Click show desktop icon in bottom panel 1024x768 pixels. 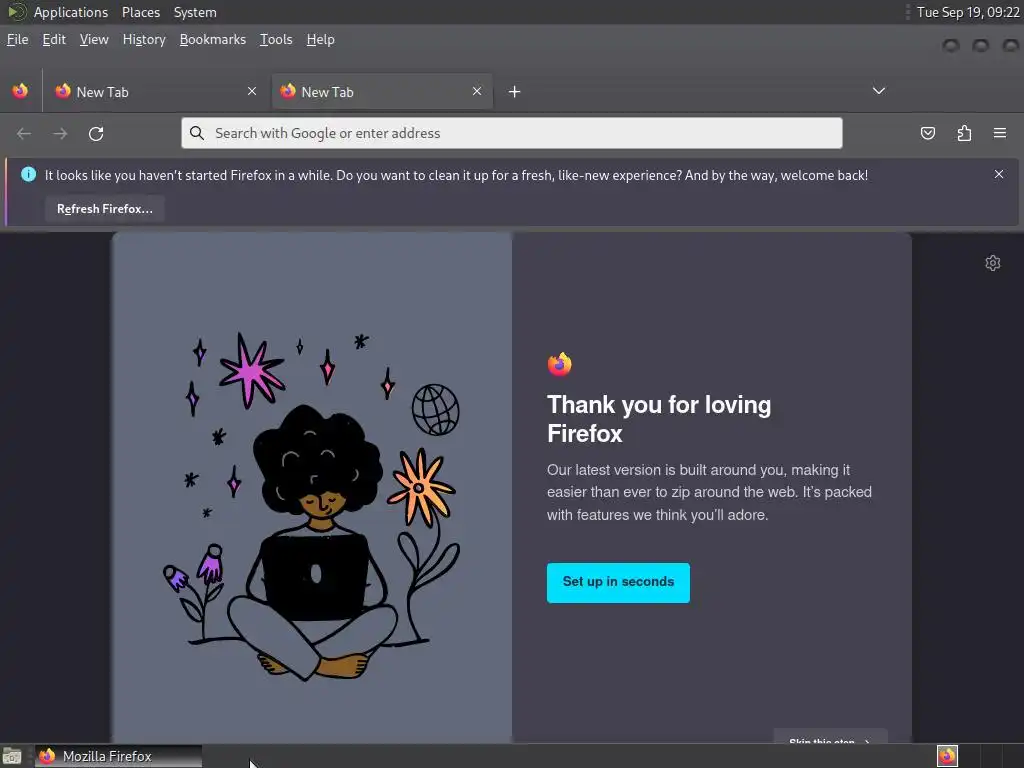point(12,756)
